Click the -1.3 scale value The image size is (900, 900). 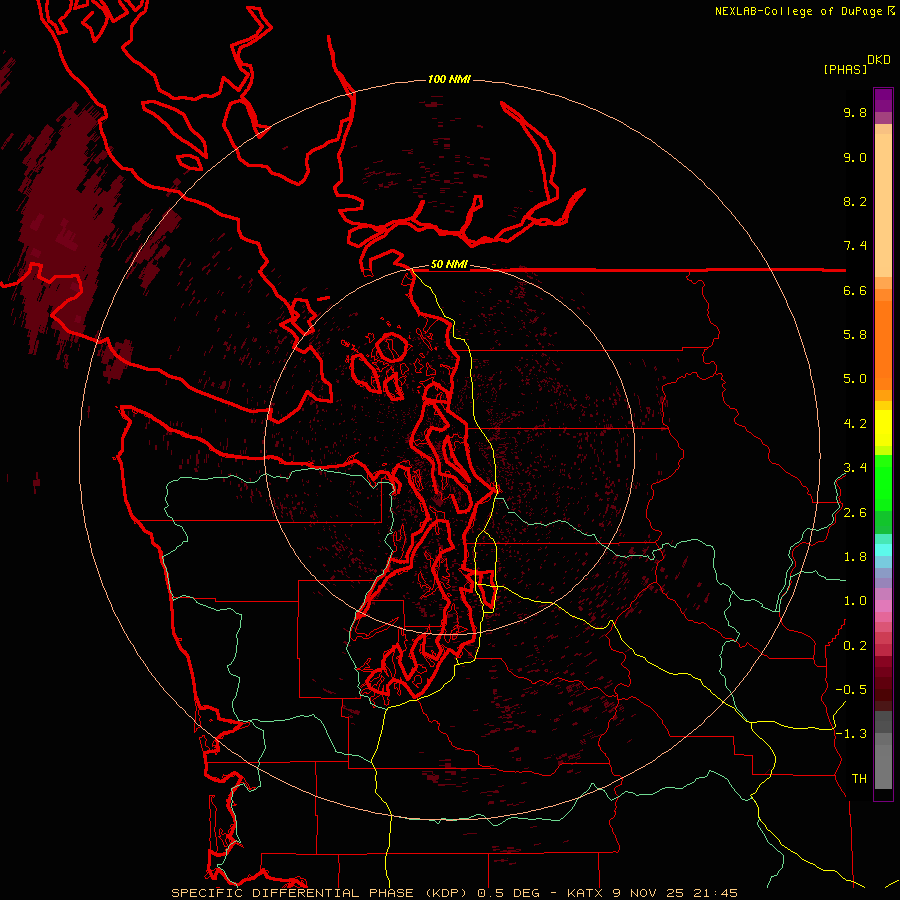(x=851, y=734)
